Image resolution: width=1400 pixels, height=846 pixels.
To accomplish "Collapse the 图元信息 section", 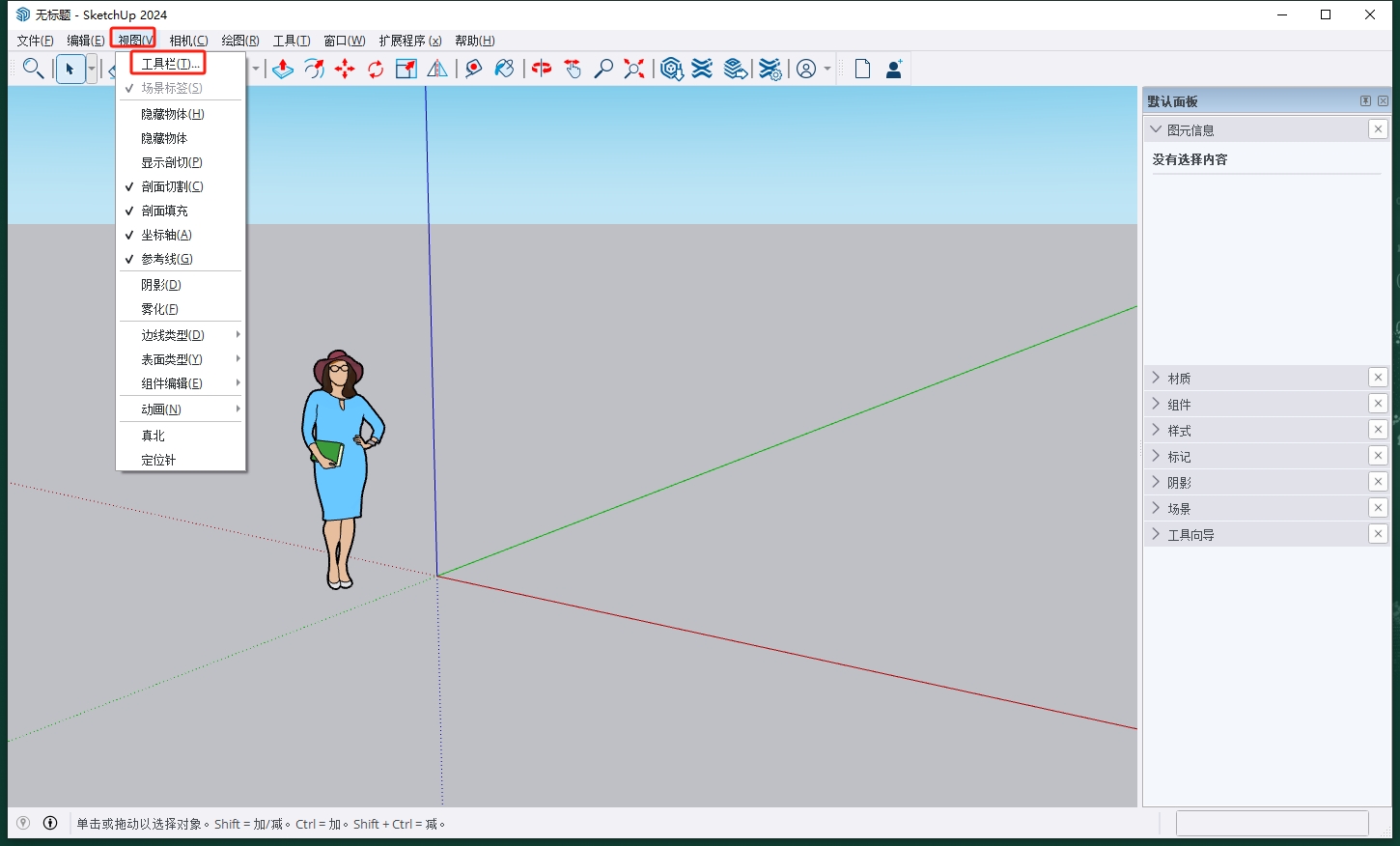I will point(1156,128).
